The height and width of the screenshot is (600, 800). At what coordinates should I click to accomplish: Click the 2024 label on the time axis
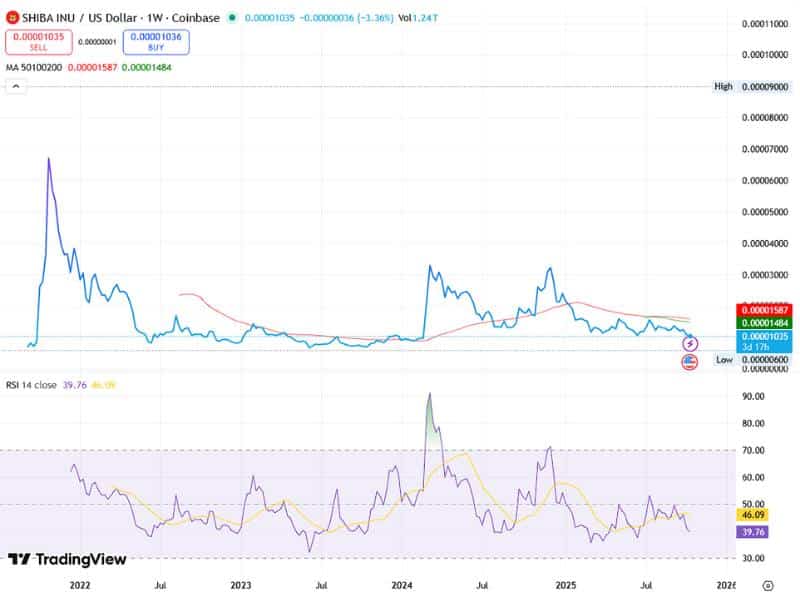click(403, 584)
